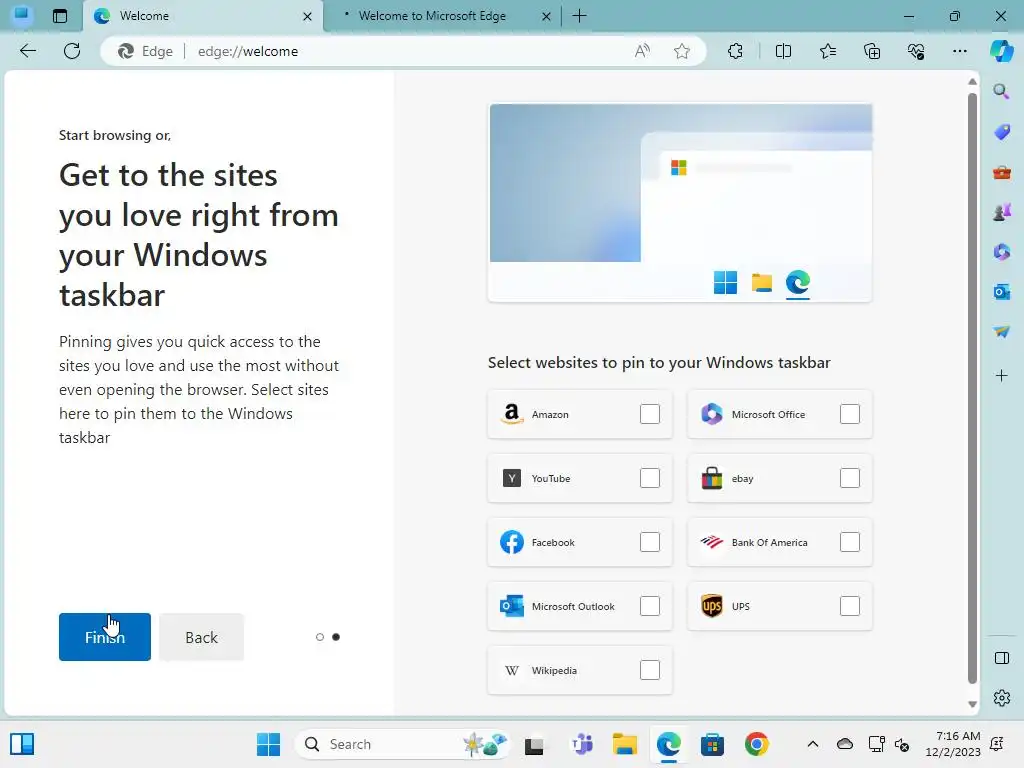
Task: Show hidden system tray icons chevron
Action: pyautogui.click(x=812, y=744)
